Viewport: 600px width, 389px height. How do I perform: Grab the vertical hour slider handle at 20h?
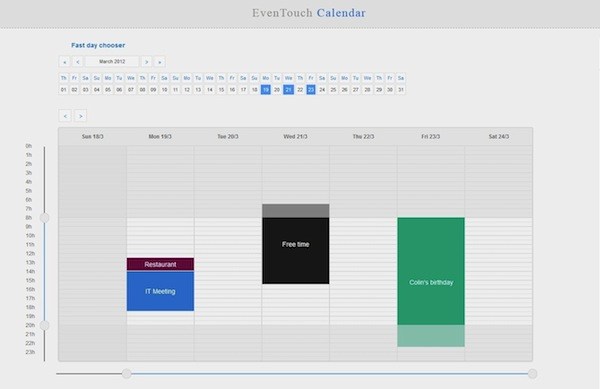pyautogui.click(x=44, y=325)
